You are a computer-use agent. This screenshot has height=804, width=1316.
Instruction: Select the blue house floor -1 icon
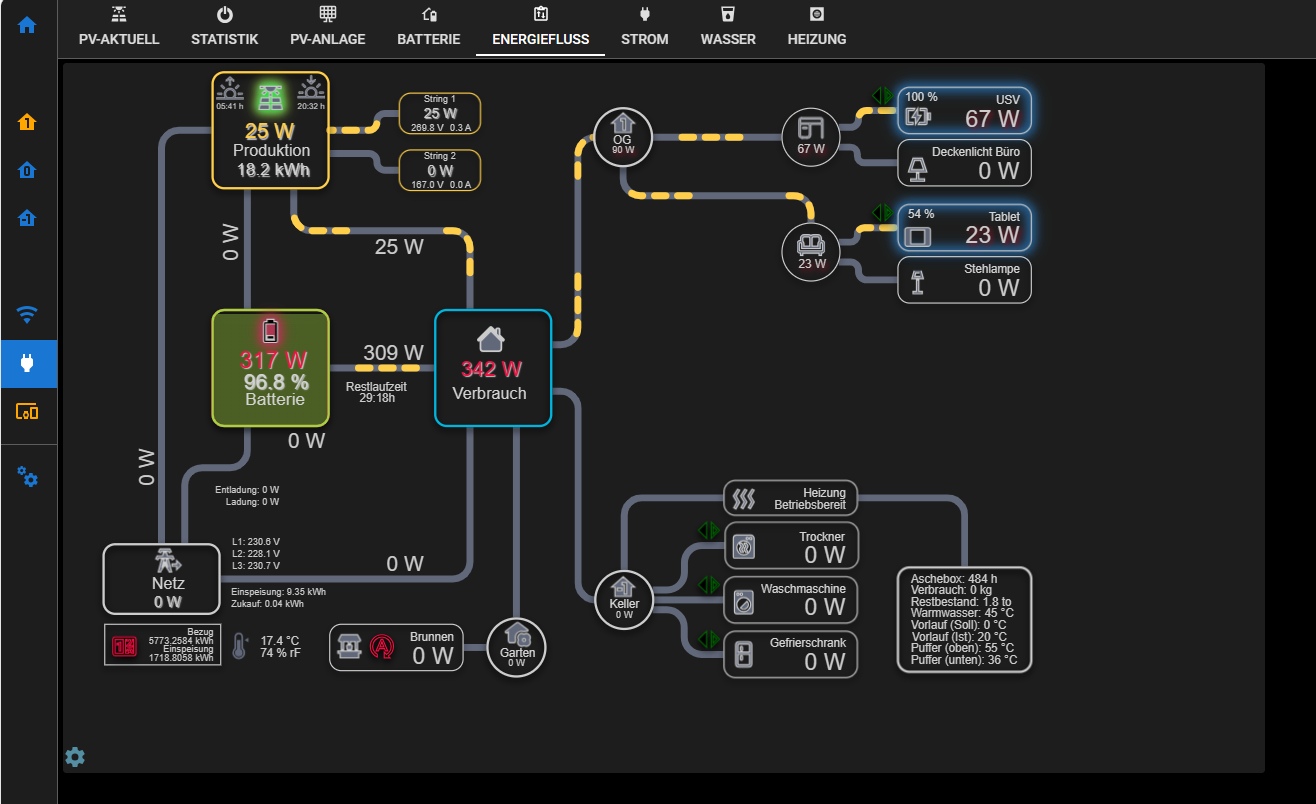(27, 217)
